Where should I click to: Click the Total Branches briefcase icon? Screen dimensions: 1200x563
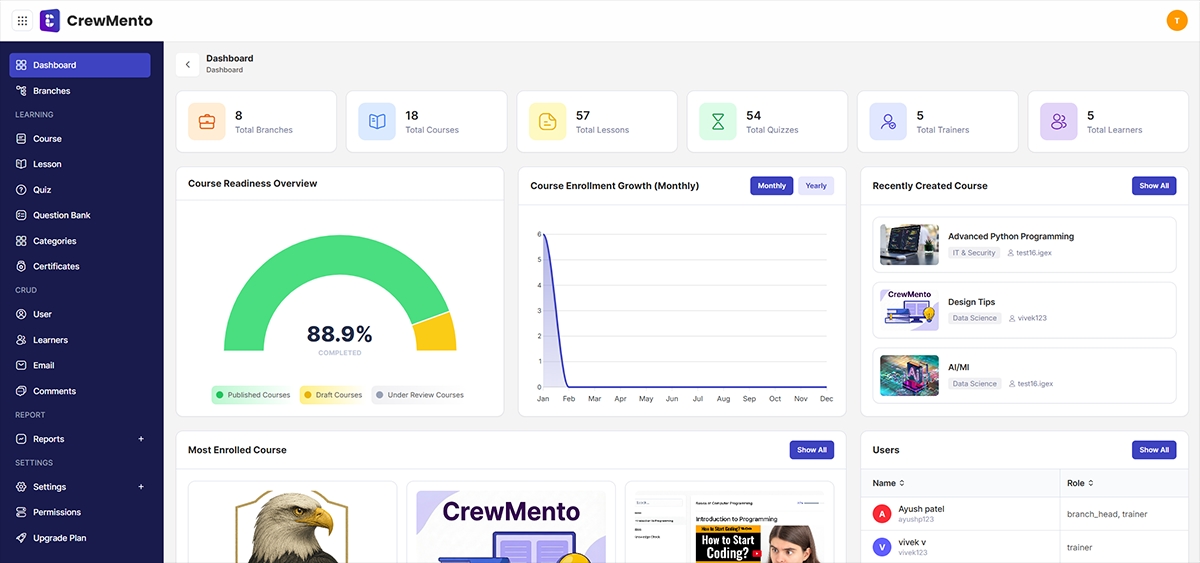[207, 122]
